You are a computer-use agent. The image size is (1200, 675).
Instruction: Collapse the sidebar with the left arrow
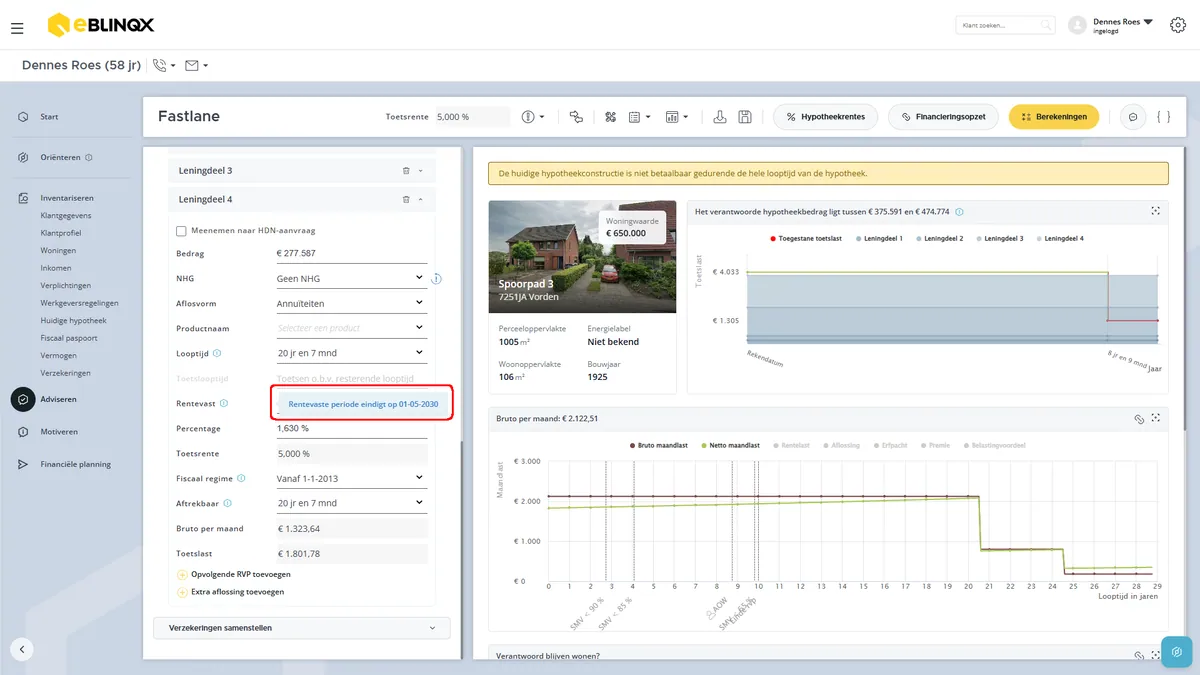pos(22,648)
